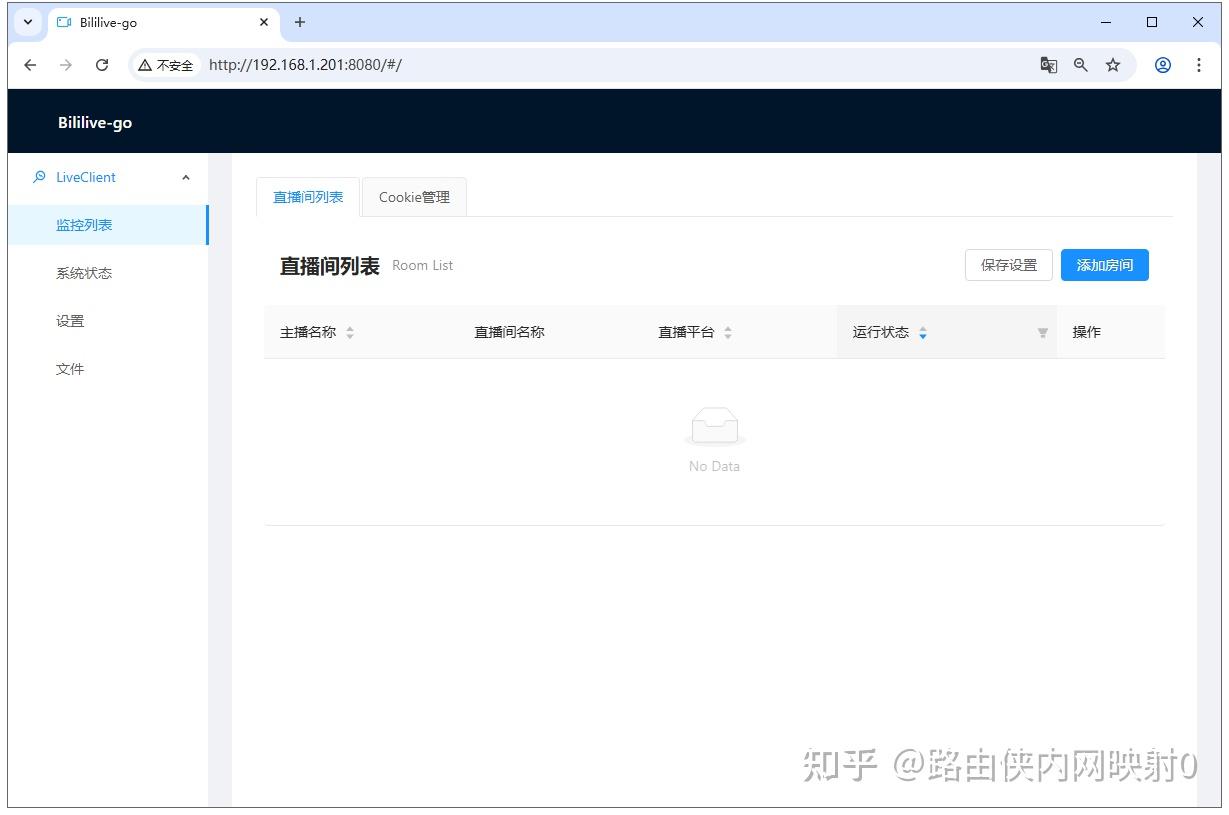Expand the tab search dropdown arrow
This screenshot has width=1229, height=815.
coord(28,22)
